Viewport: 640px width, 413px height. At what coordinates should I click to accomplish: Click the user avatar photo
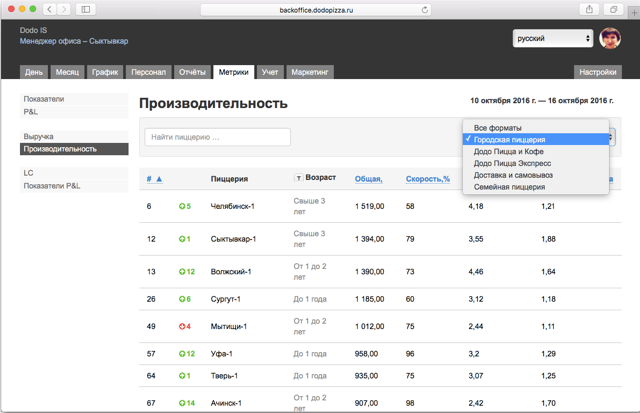[x=610, y=38]
